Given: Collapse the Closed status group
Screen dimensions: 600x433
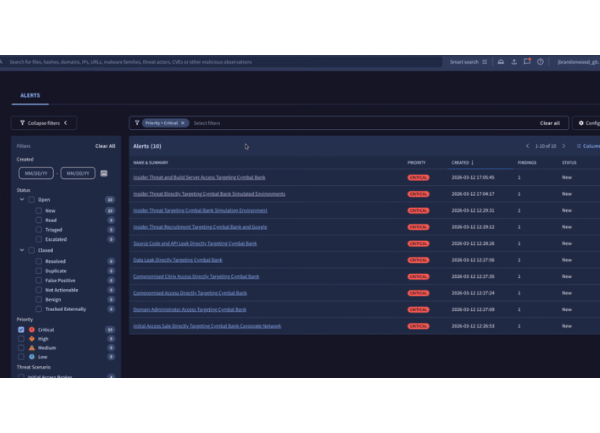Looking at the screenshot, I should [21, 250].
